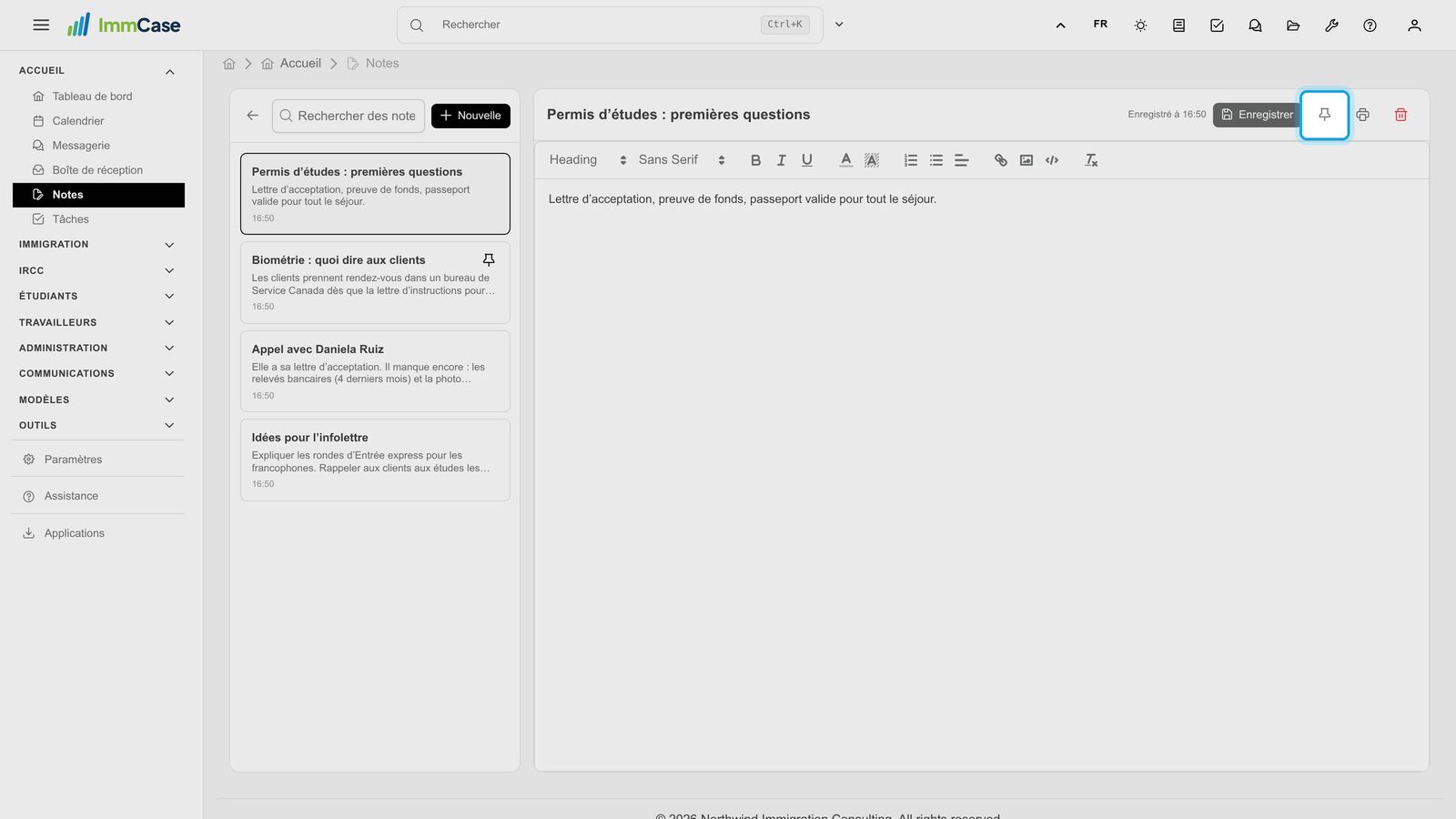Expand the ÉTUDIANTS sidebar section
Screen dimensions: 1456x819
98,297
